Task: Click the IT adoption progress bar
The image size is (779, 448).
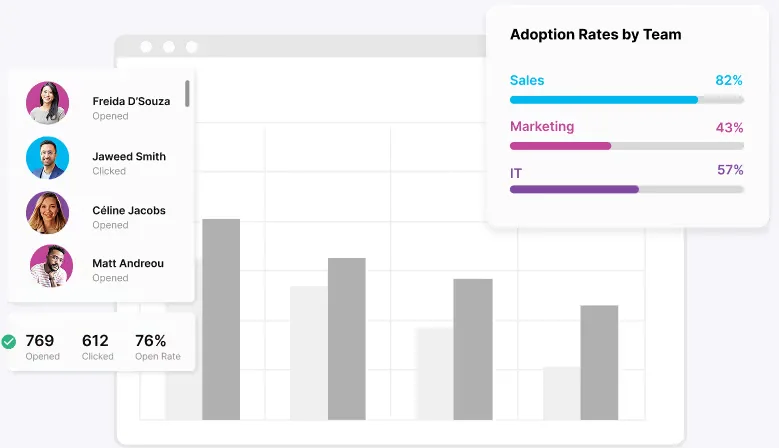Action: [x=627, y=189]
